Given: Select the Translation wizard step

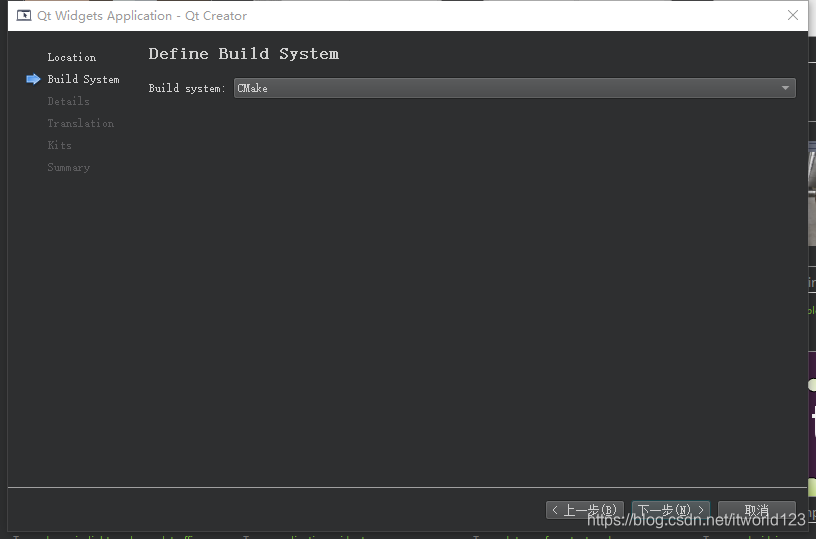Looking at the screenshot, I should [x=81, y=123].
